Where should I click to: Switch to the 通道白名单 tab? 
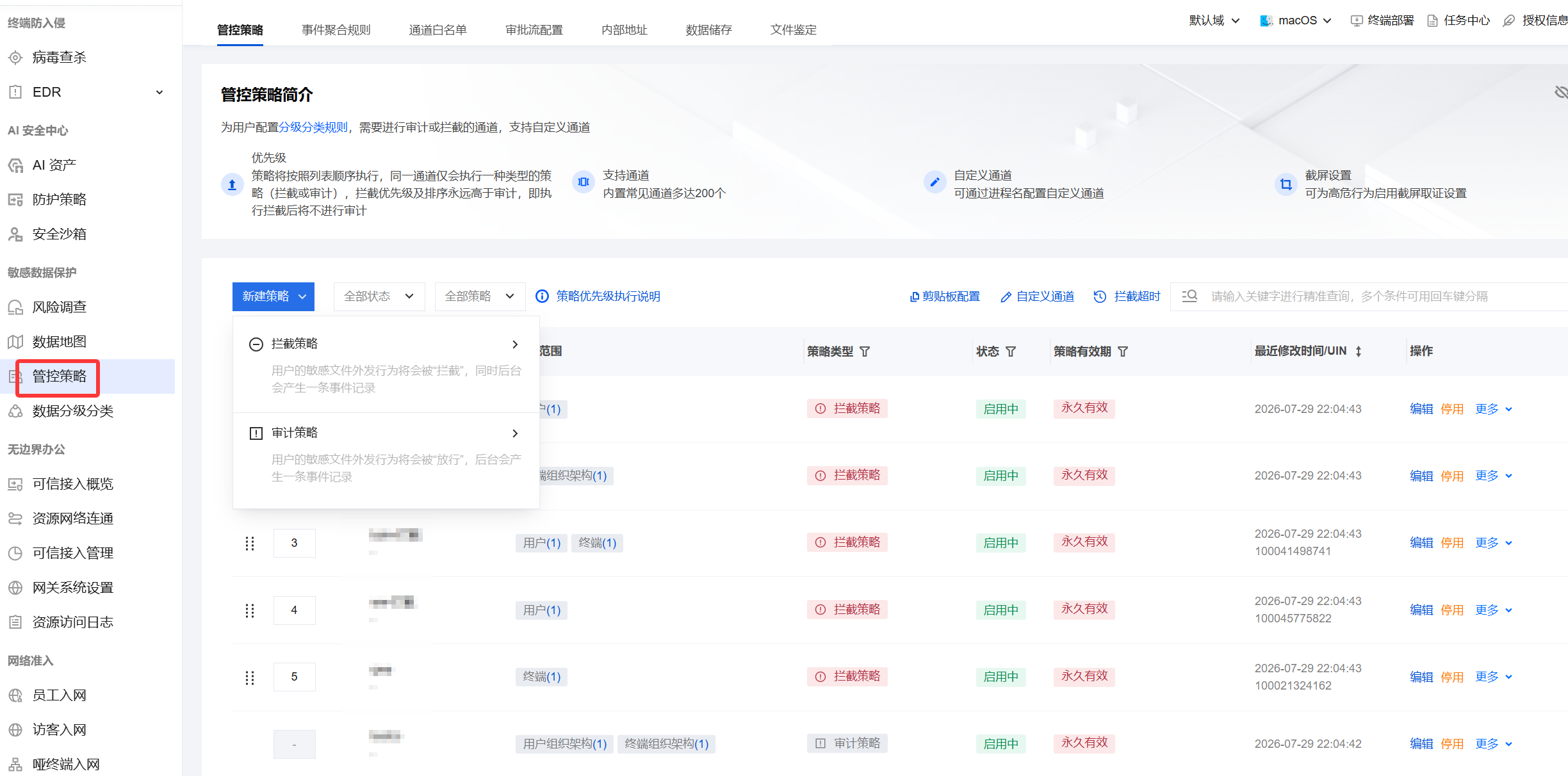[x=438, y=30]
